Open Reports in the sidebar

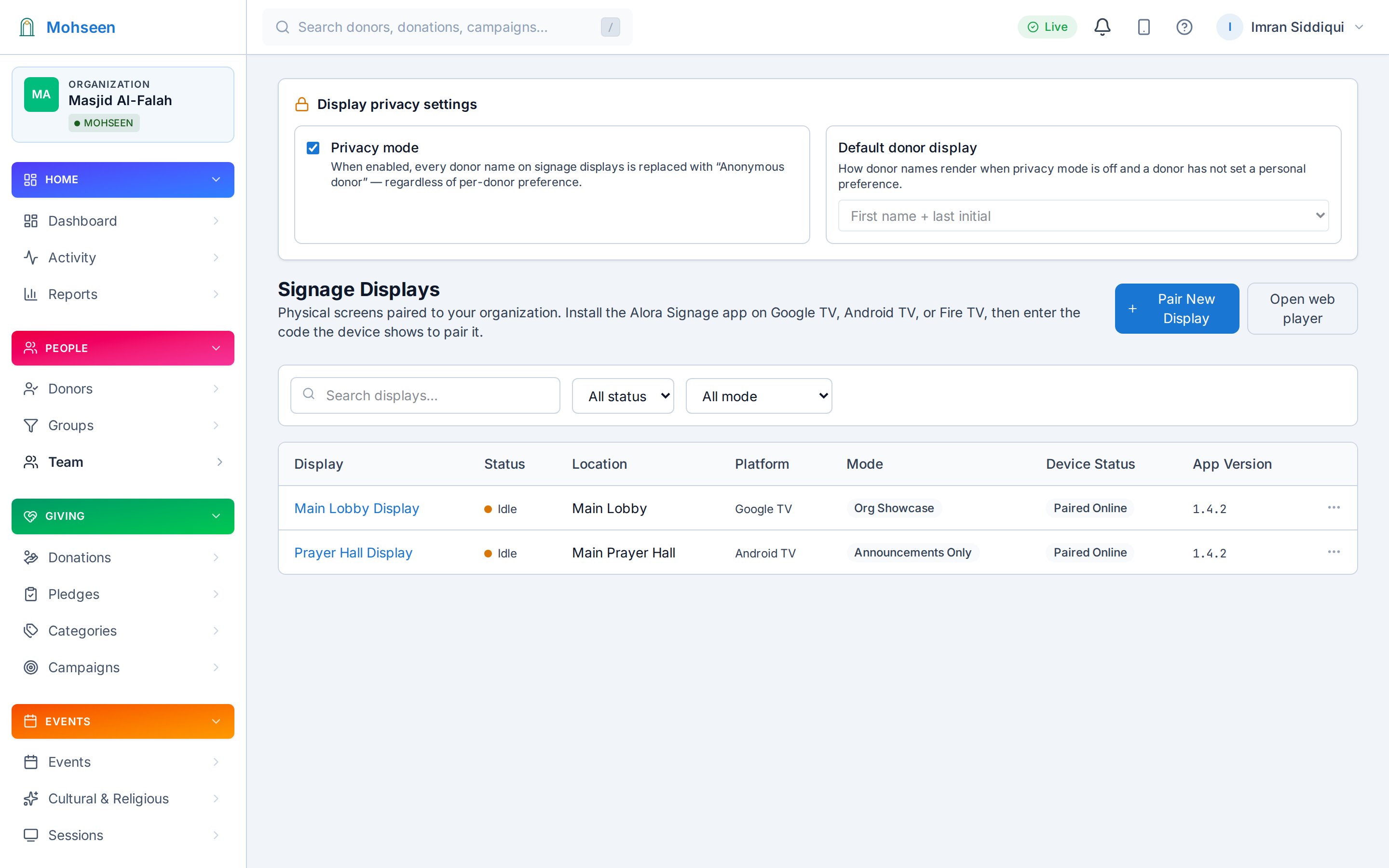[123, 295]
